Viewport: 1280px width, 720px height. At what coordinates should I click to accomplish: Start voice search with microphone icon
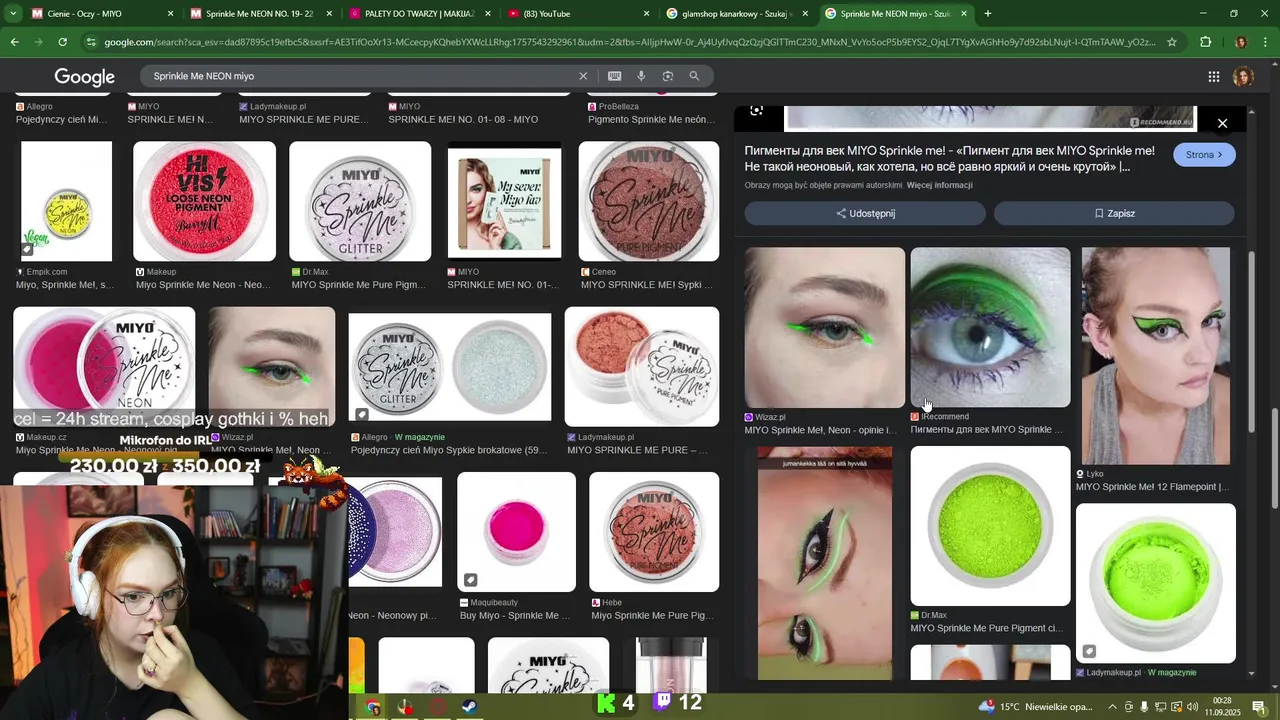641,76
